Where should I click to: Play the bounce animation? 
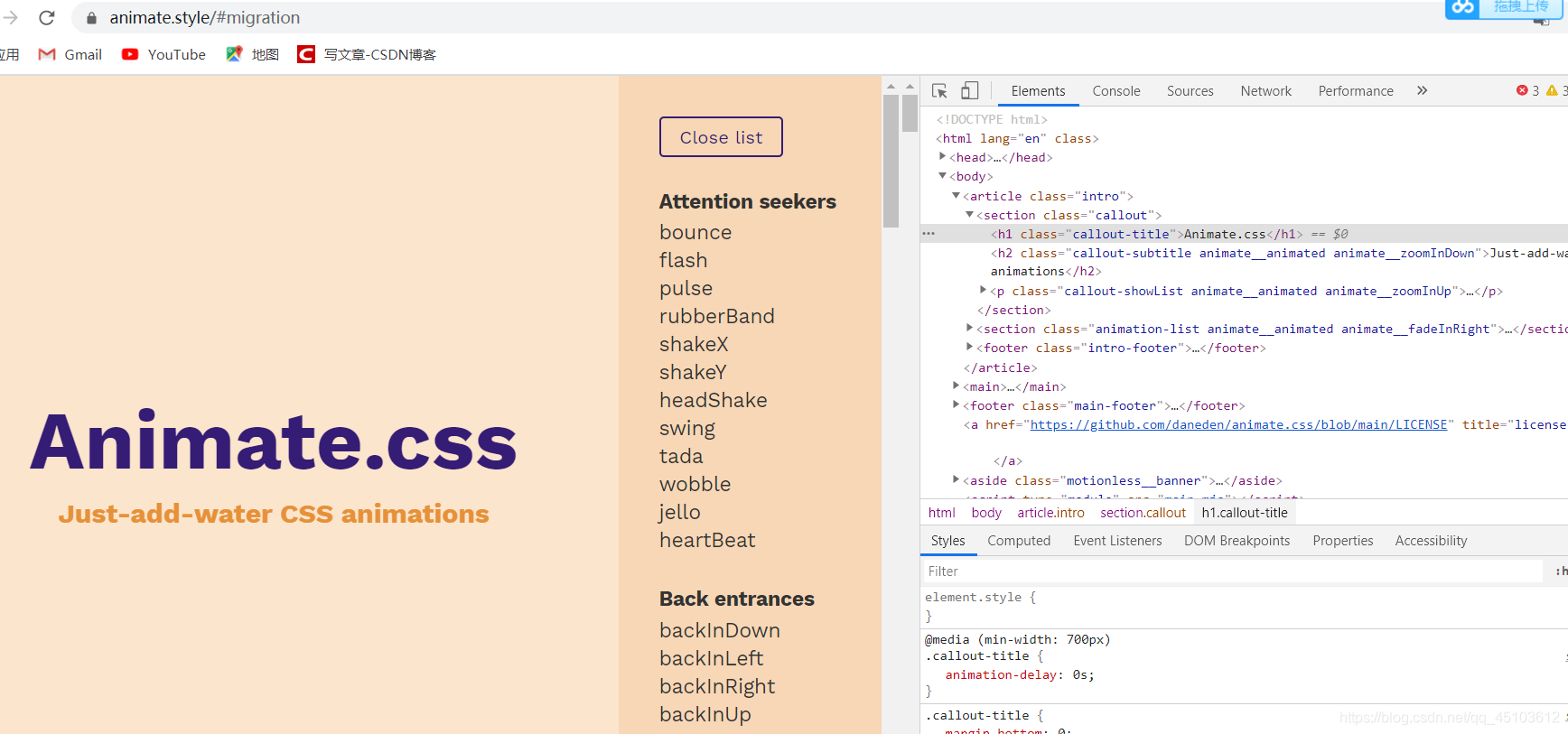click(695, 232)
